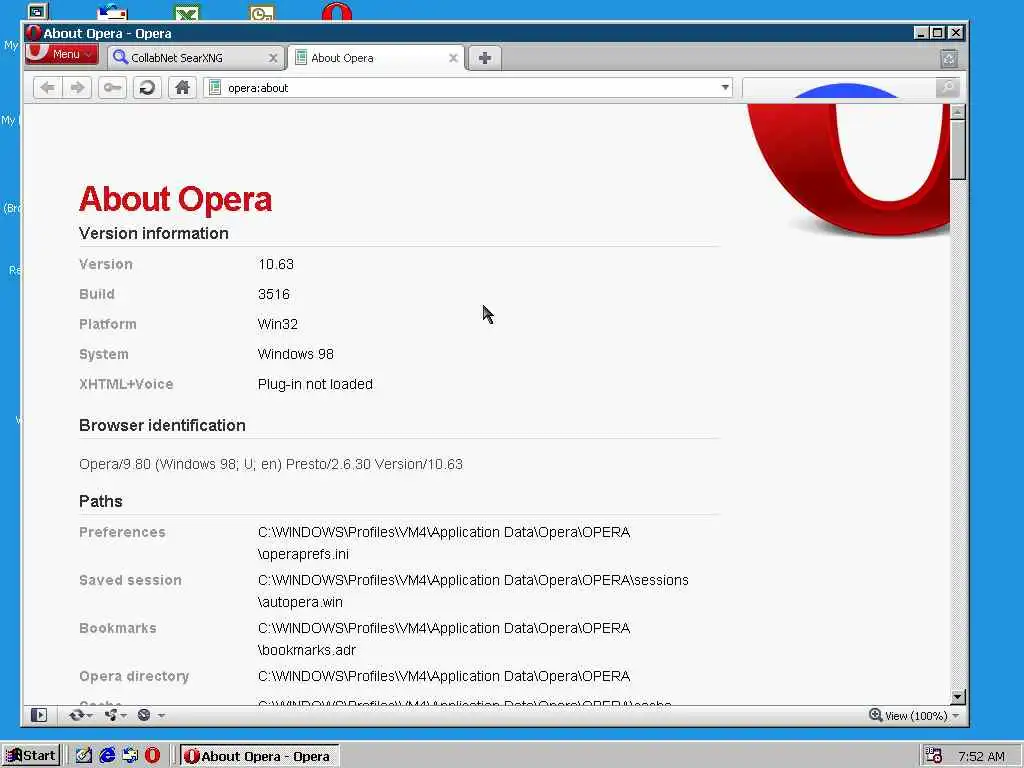Select the Excel desktop shortcut icon
Viewport: 1024px width, 768px height.
pyautogui.click(x=187, y=12)
